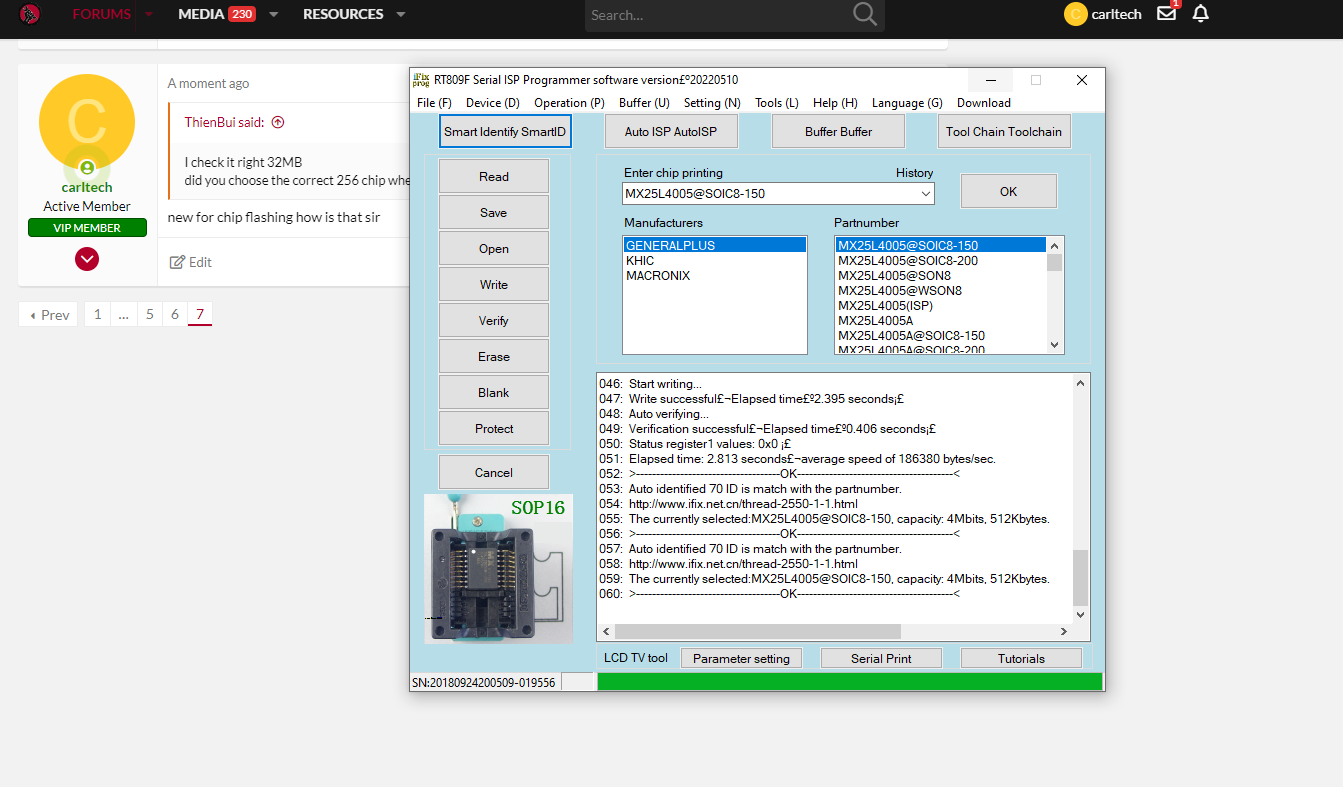Open the Help (H) menu
The width and height of the screenshot is (1343, 787).
click(835, 103)
